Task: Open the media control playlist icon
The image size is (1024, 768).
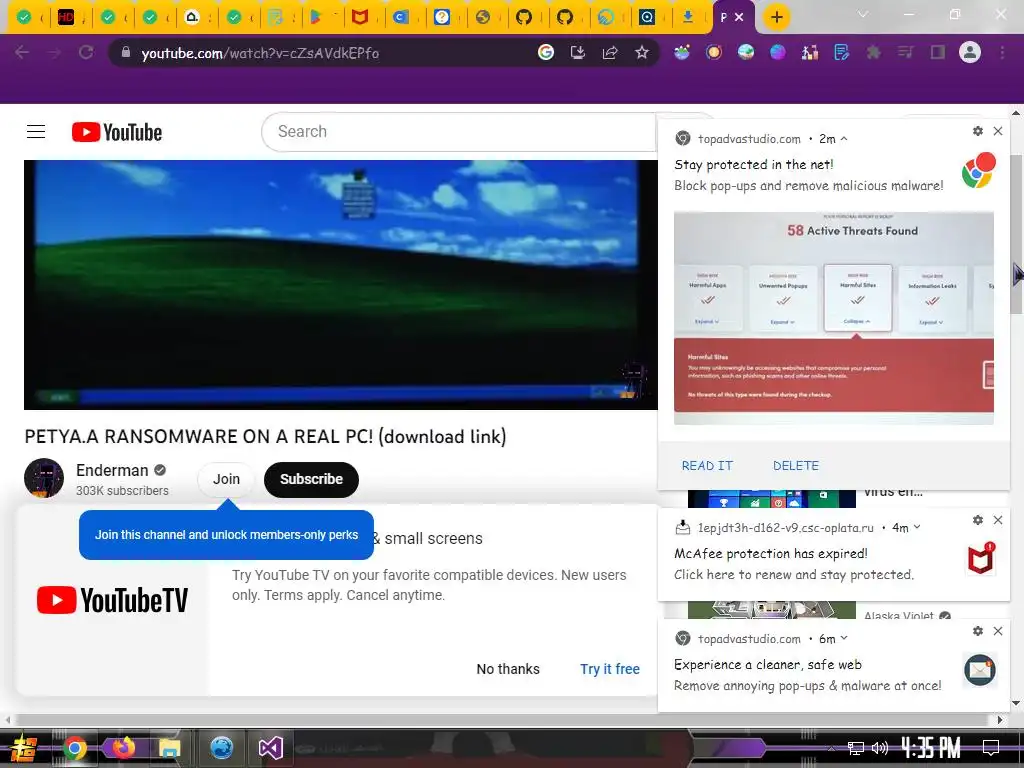Action: point(905,53)
